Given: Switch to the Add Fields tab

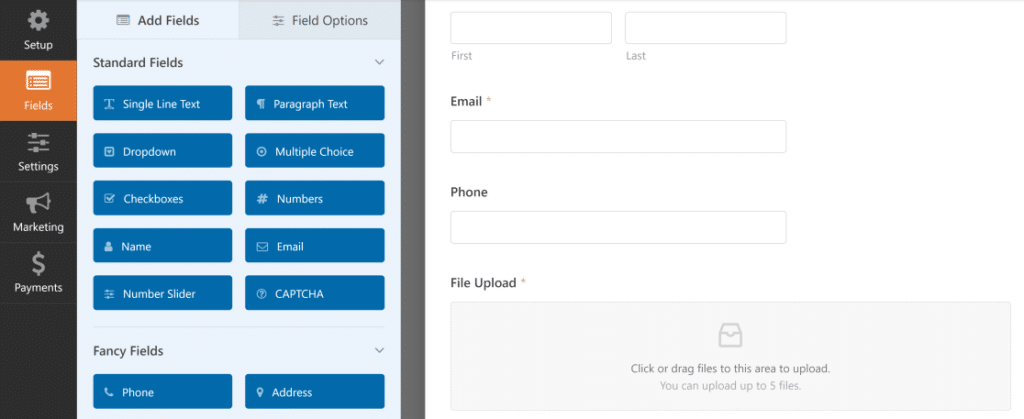Looking at the screenshot, I should [x=158, y=20].
